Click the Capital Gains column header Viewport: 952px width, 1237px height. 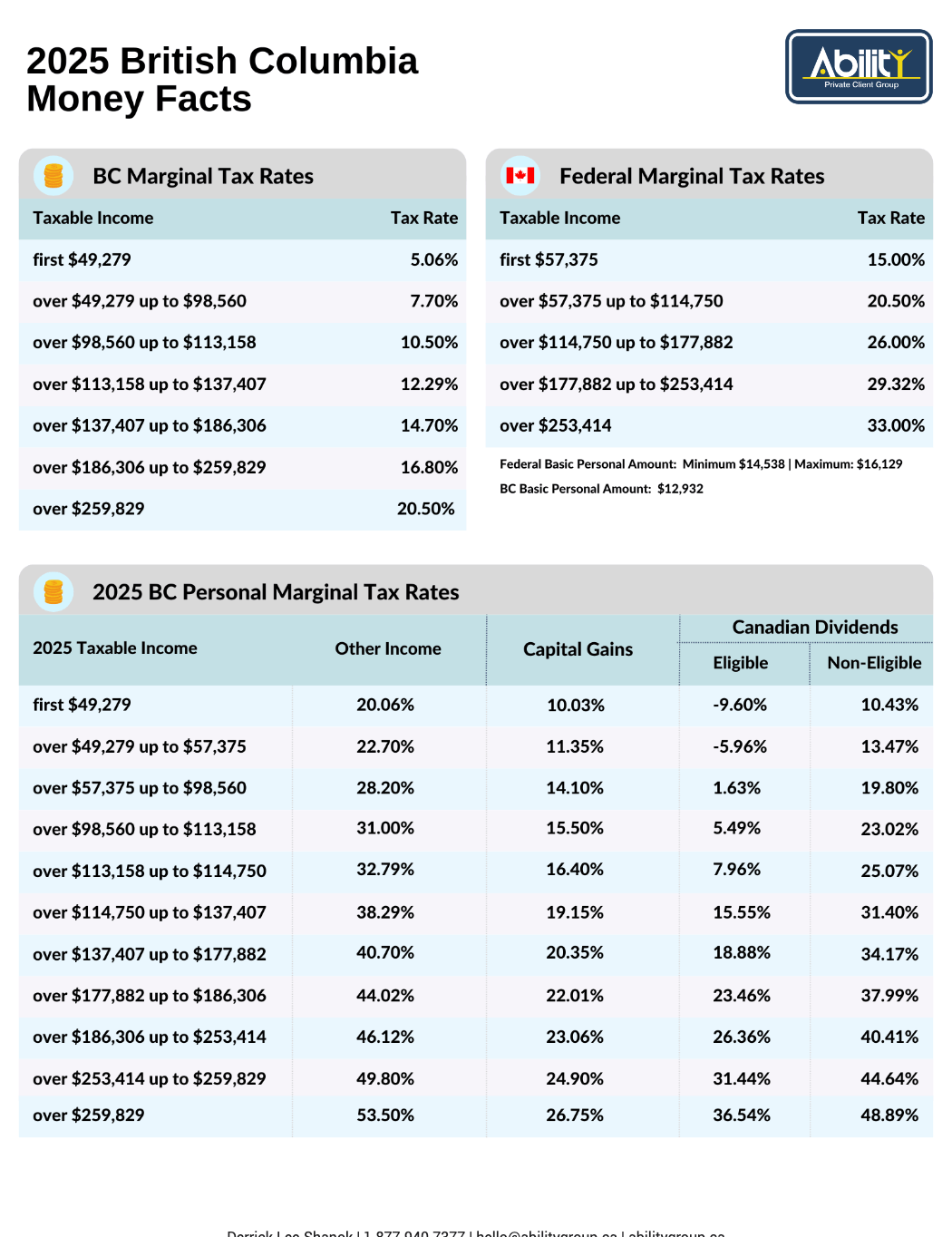pyautogui.click(x=578, y=649)
